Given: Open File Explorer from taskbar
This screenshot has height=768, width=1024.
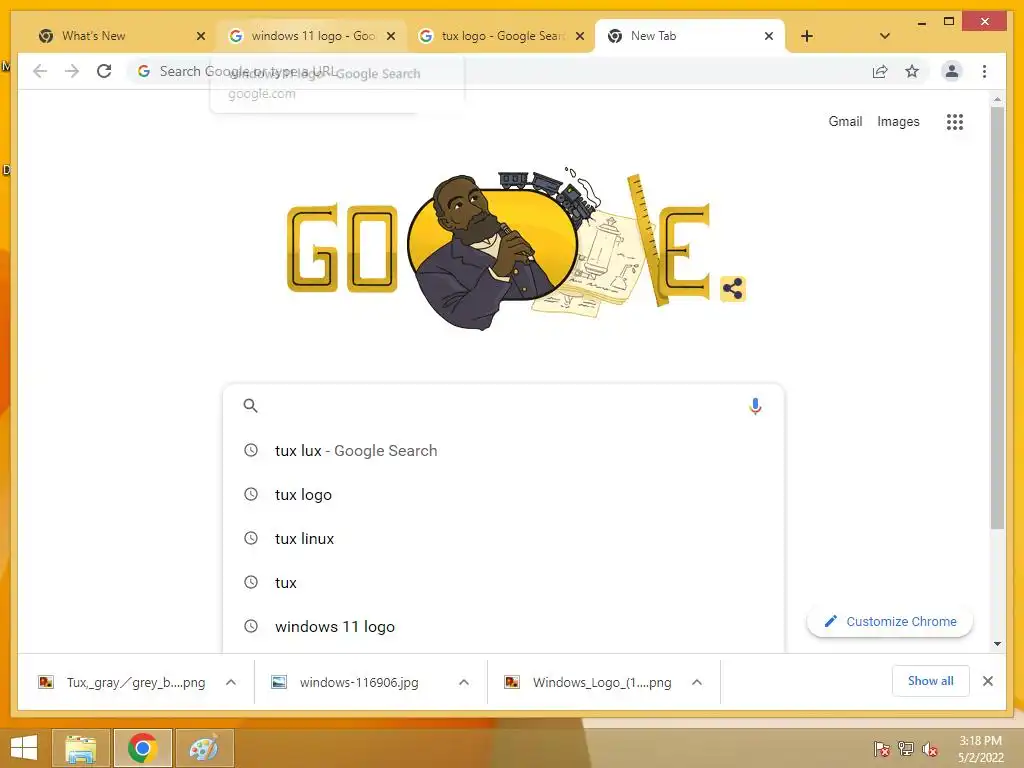Looking at the screenshot, I should pos(80,748).
